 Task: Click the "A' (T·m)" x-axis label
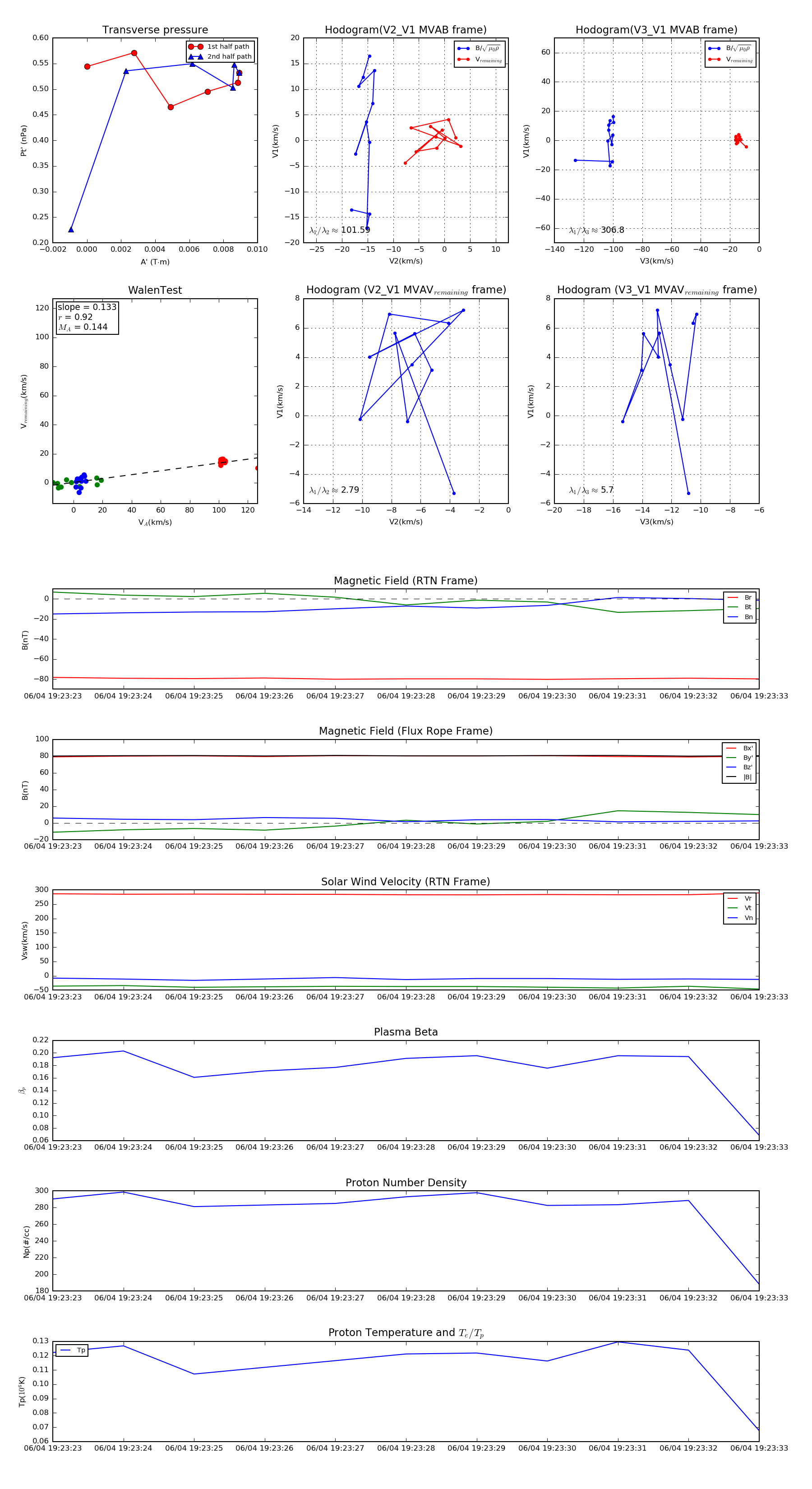pos(155,262)
